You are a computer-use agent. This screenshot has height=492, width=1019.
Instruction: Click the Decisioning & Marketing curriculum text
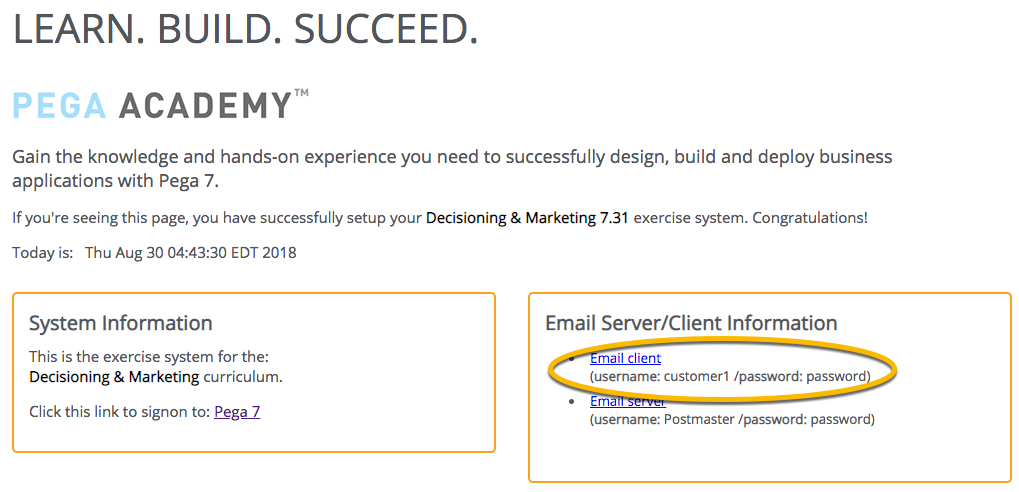(156, 377)
